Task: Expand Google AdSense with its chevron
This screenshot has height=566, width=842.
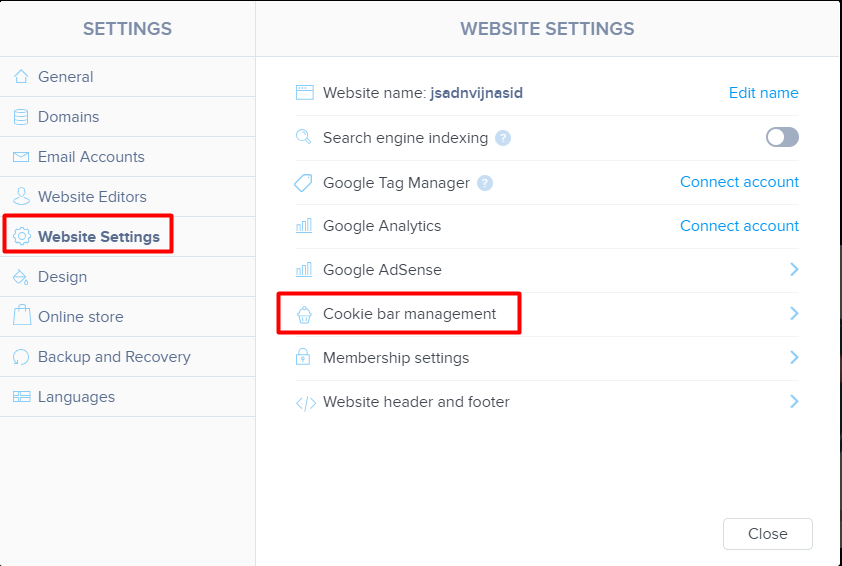Action: (794, 269)
